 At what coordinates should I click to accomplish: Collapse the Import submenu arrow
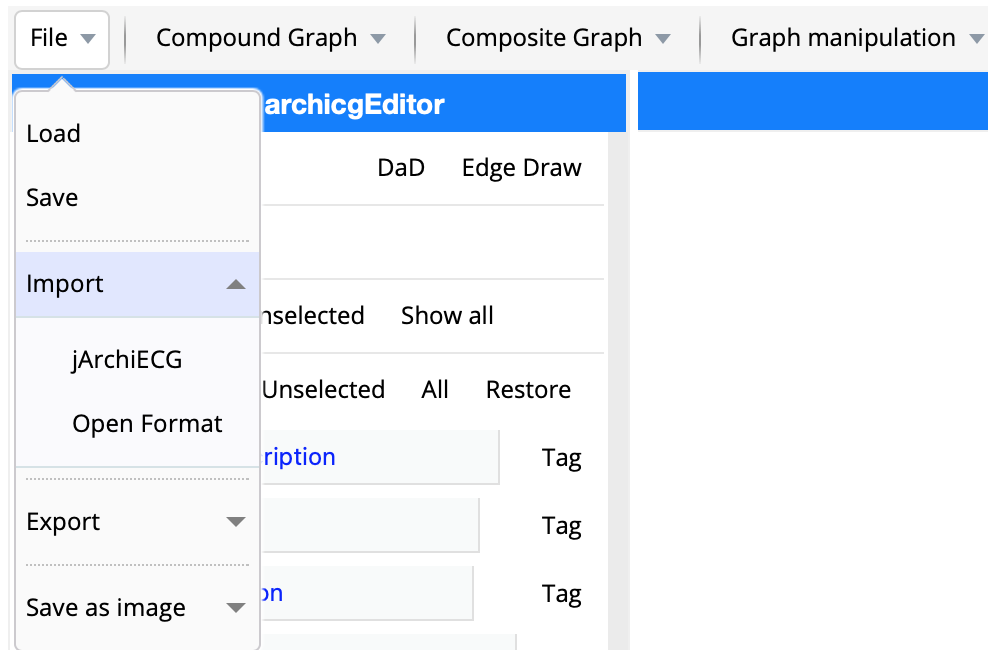(236, 285)
